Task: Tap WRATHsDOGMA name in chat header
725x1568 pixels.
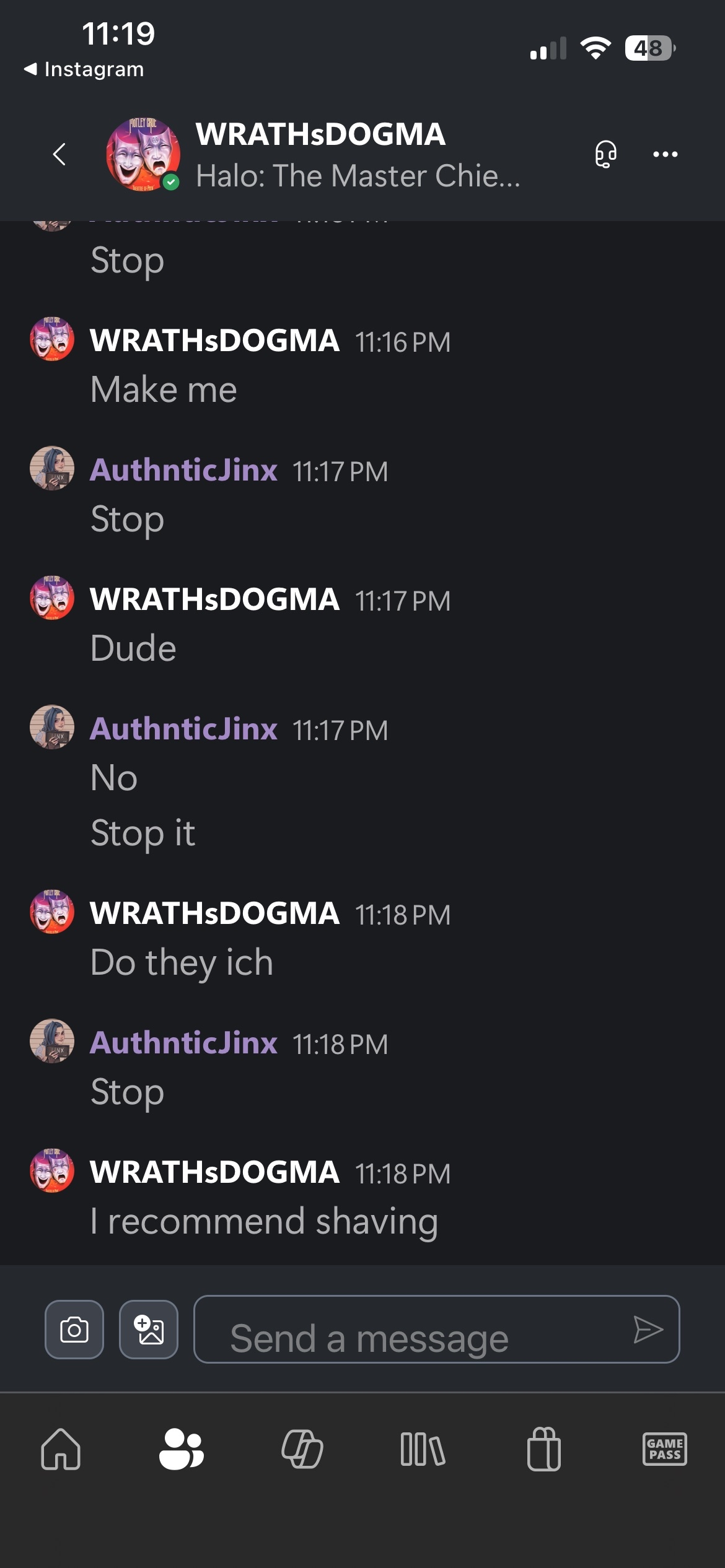Action: 320,134
